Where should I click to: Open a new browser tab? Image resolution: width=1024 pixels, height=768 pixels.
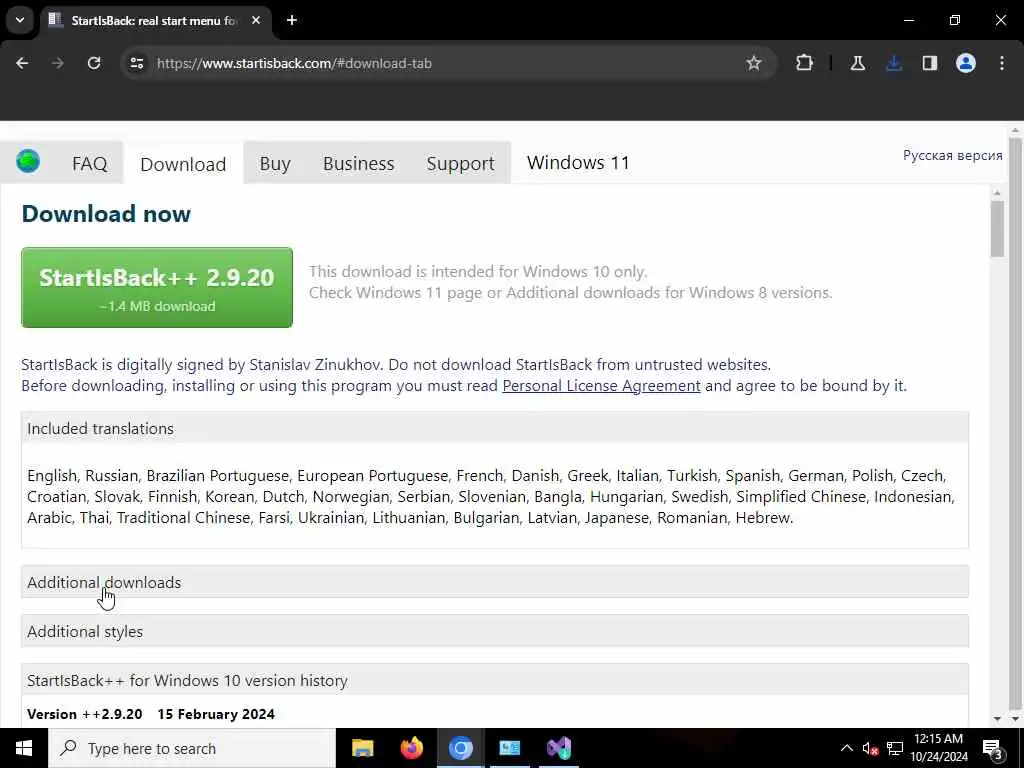coord(292,20)
